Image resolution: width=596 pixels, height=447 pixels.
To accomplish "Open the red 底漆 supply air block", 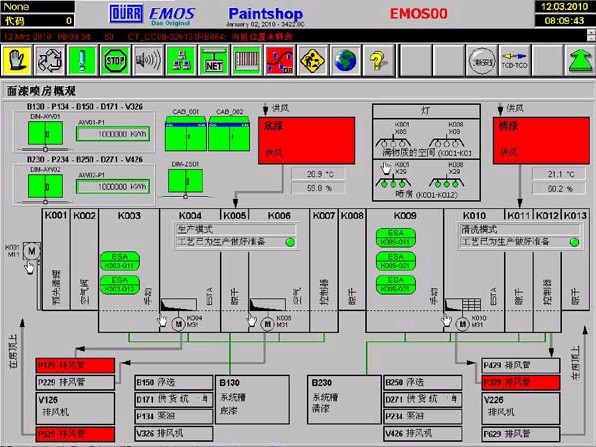I will pyautogui.click(x=306, y=141).
